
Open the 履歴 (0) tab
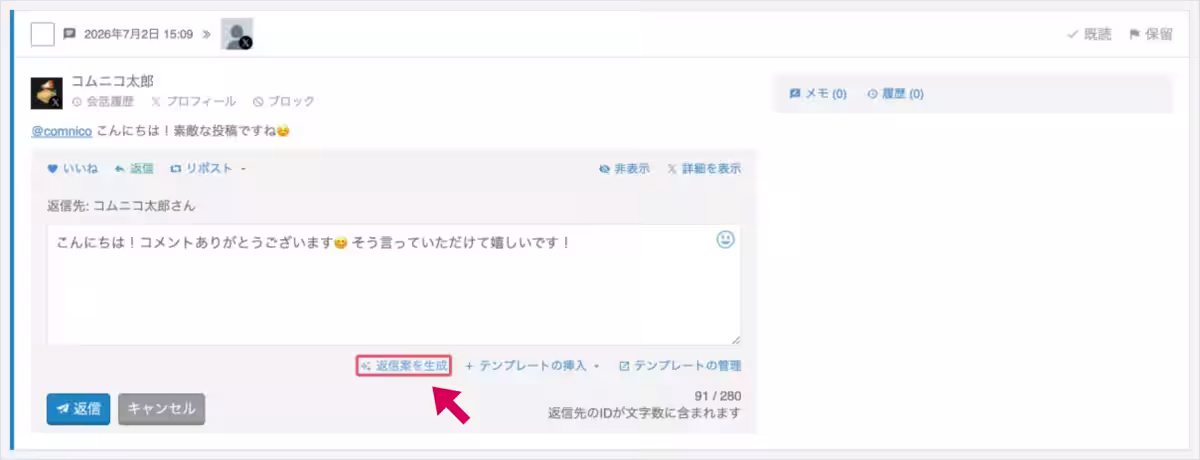pos(895,94)
